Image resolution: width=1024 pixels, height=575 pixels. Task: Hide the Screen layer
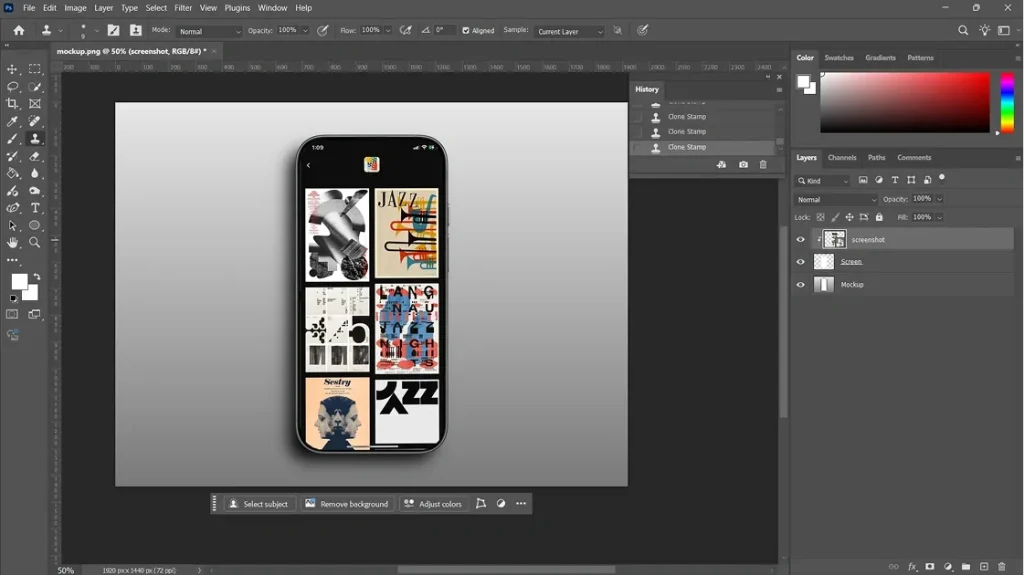801,262
